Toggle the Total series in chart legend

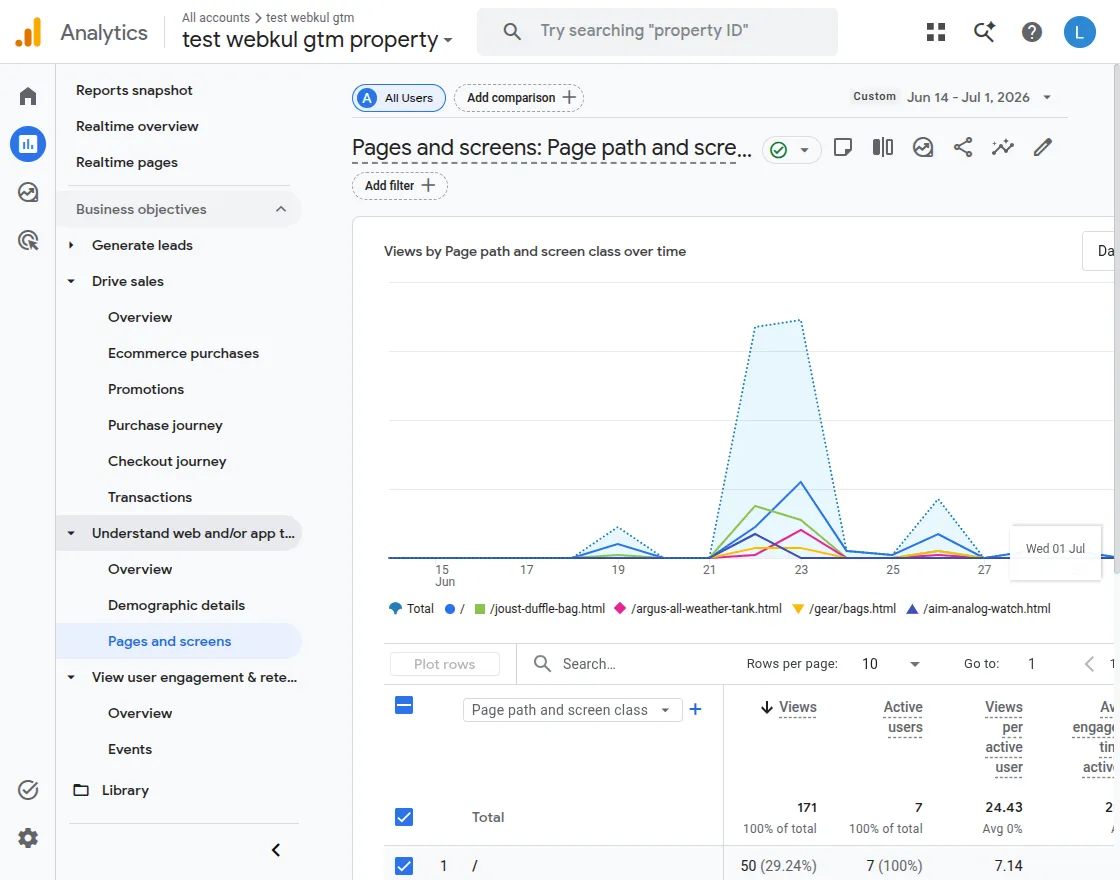411,609
